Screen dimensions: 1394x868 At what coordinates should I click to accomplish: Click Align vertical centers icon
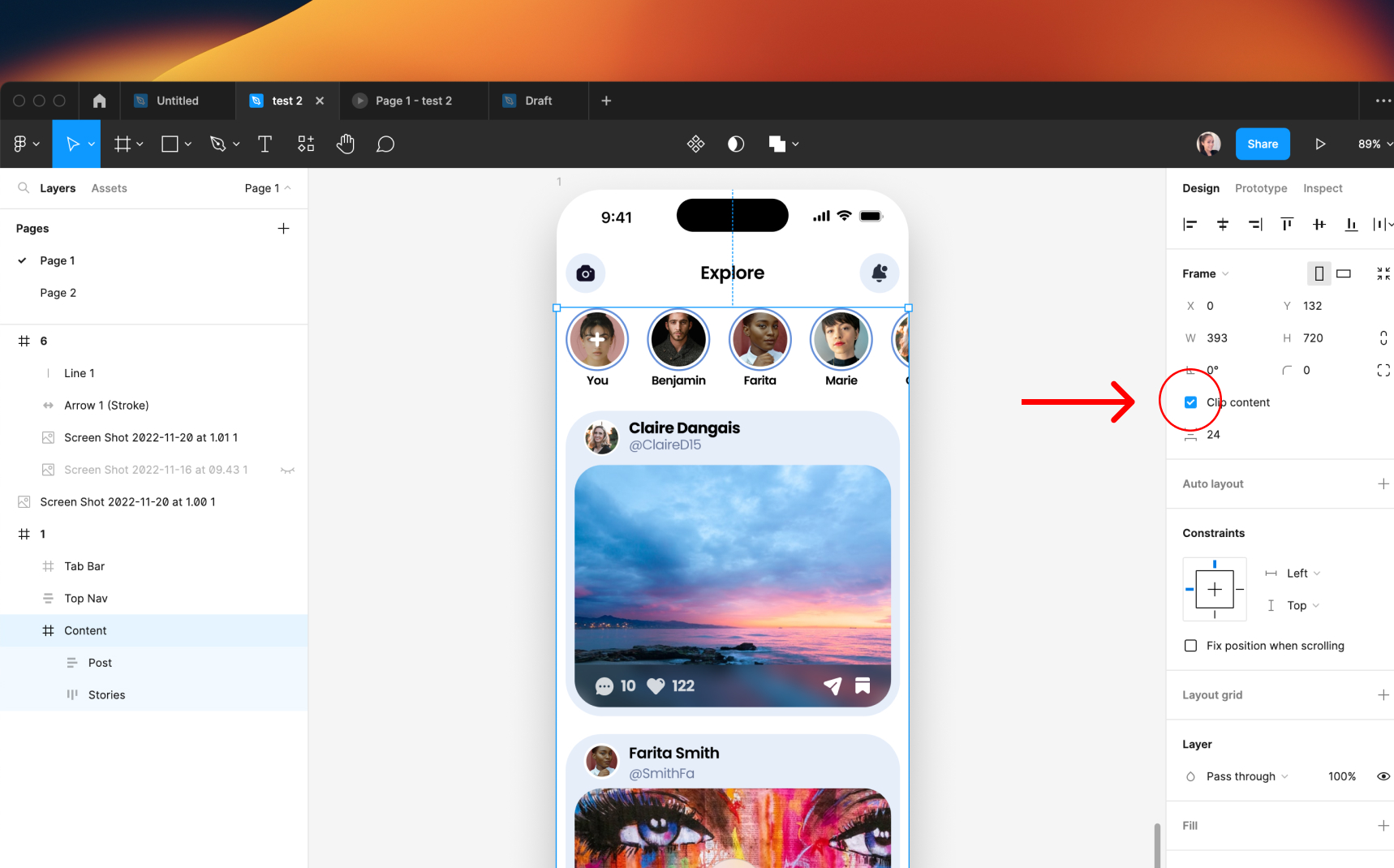click(1319, 224)
